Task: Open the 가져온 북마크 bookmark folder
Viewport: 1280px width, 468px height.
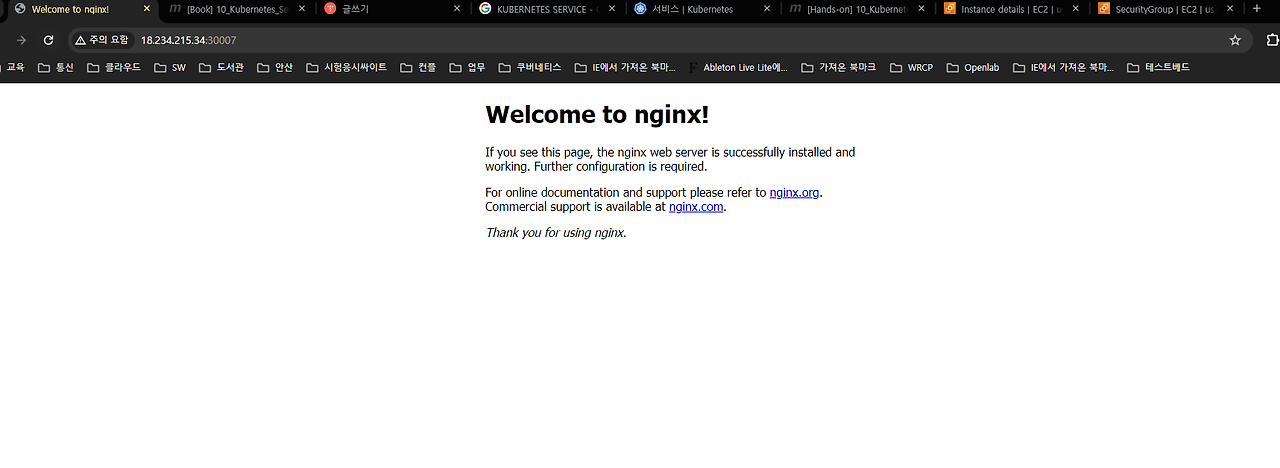Action: tap(838, 68)
